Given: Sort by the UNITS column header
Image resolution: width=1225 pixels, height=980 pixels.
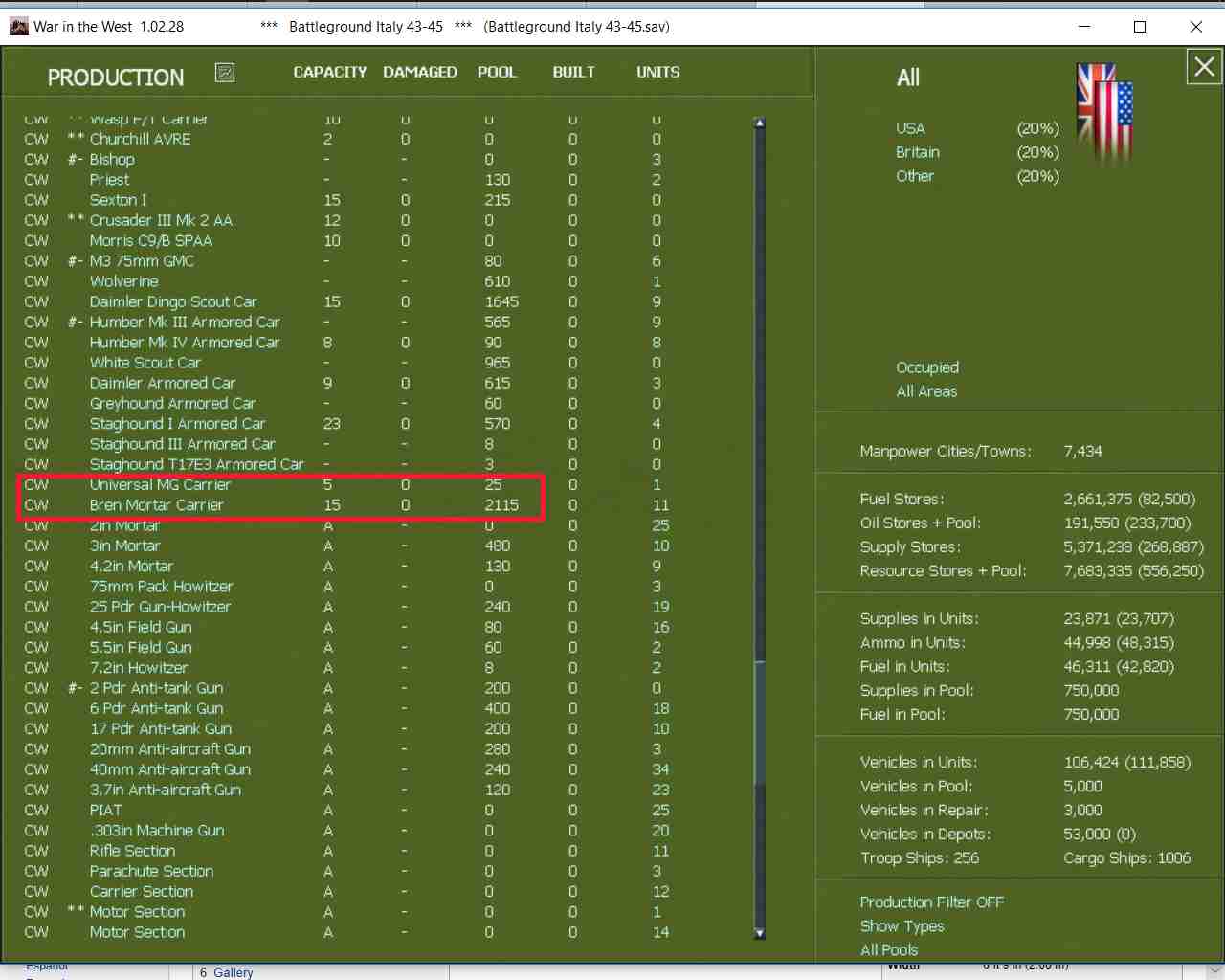Looking at the screenshot, I should point(658,72).
